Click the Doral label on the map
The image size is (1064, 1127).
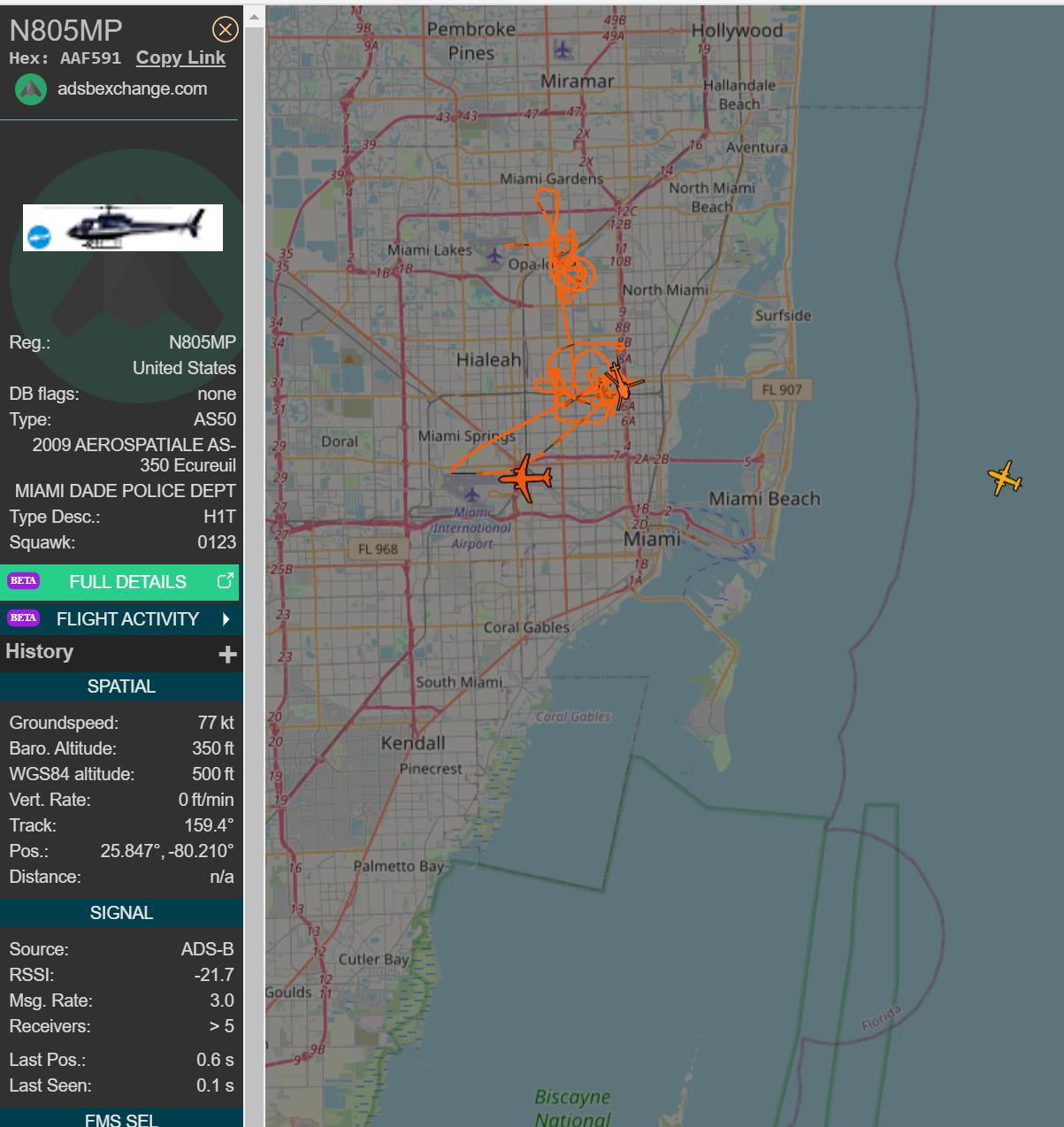(340, 441)
